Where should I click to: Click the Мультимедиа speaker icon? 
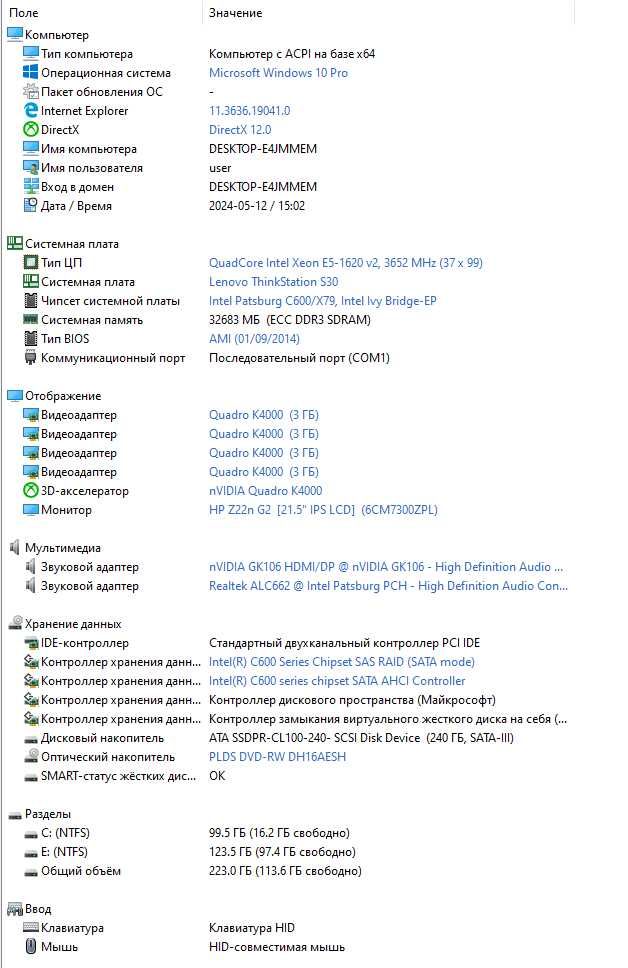[15, 547]
